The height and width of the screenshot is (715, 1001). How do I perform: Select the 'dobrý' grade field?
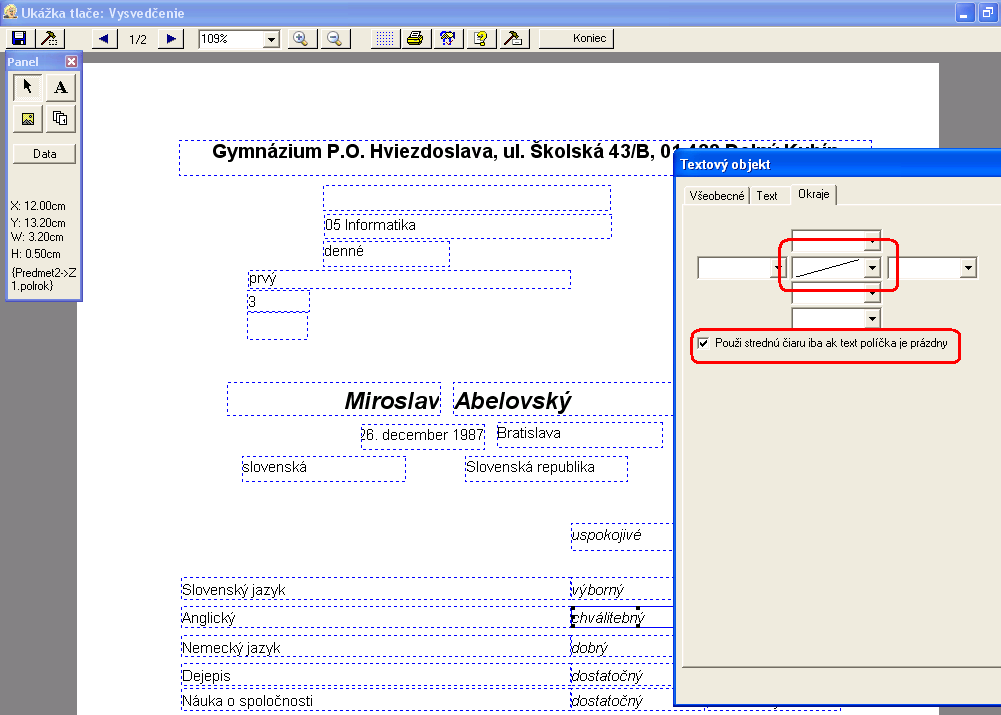(x=622, y=647)
